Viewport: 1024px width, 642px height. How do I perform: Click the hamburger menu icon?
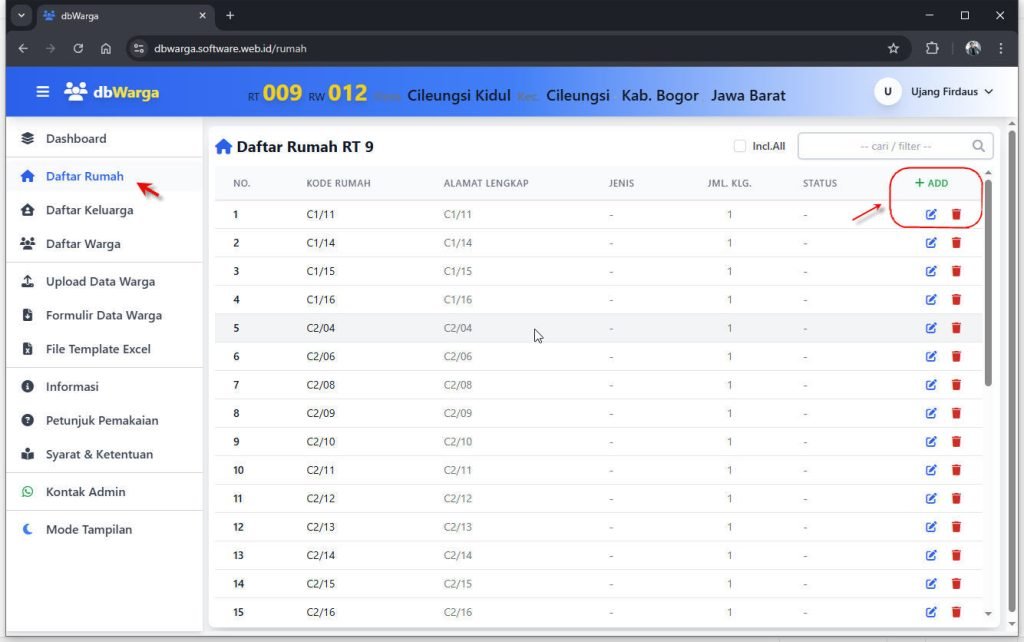(43, 92)
